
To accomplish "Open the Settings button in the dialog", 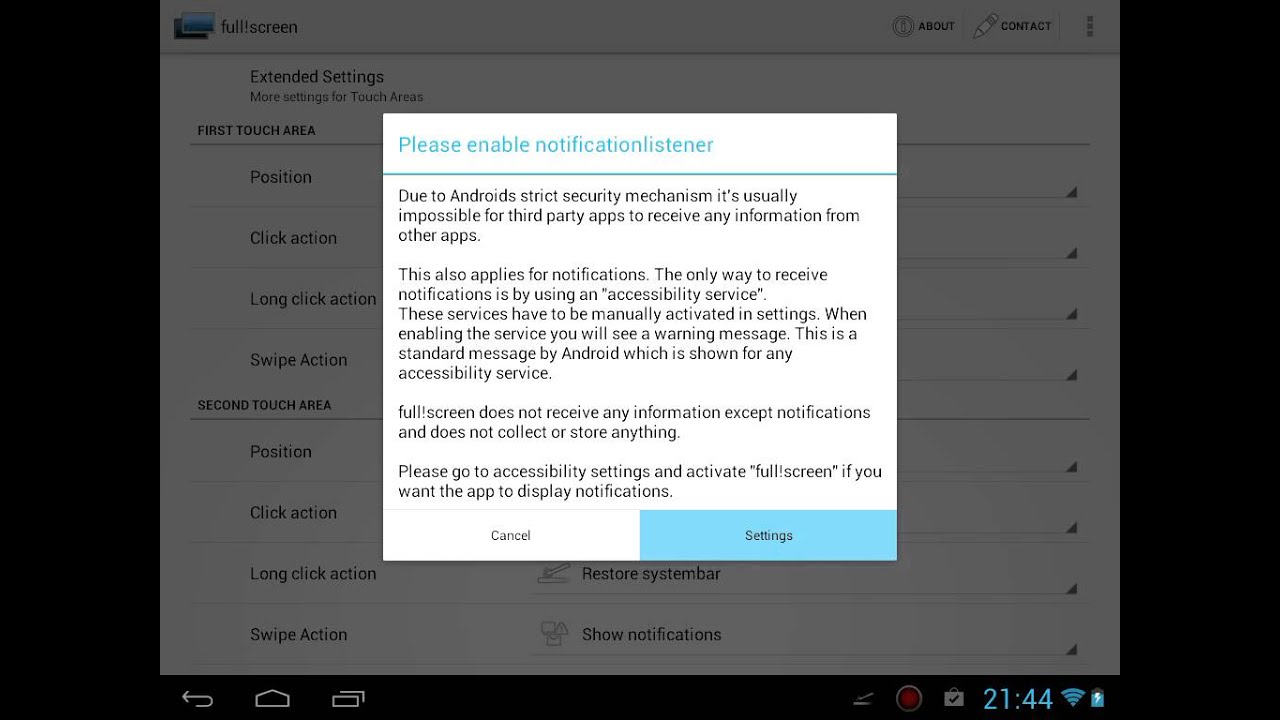I will click(x=768, y=535).
